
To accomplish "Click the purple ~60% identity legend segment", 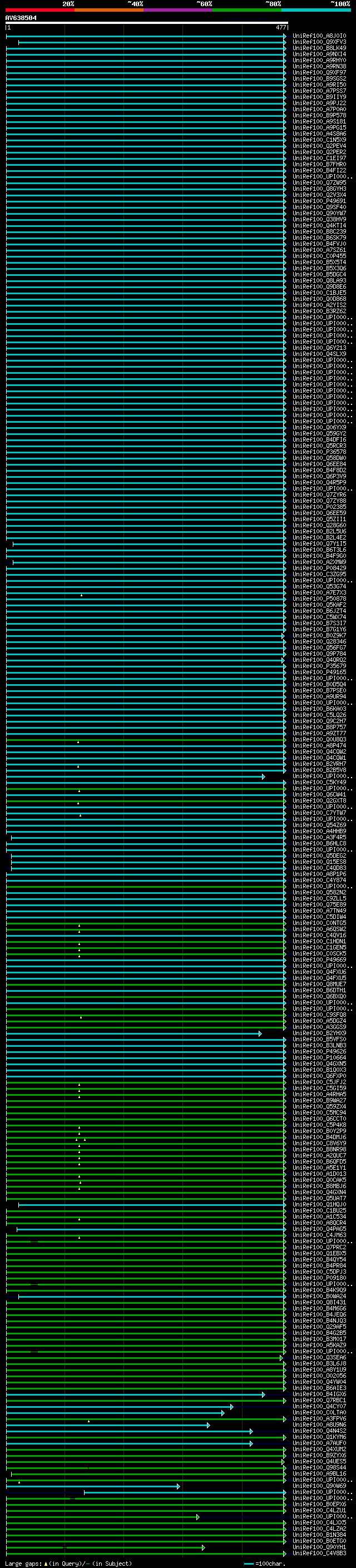I will (179, 11).
